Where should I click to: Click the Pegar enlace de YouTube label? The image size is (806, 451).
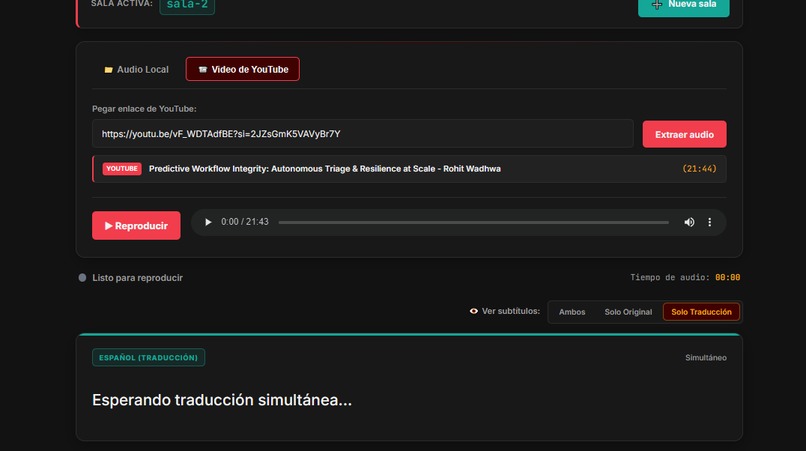144,109
